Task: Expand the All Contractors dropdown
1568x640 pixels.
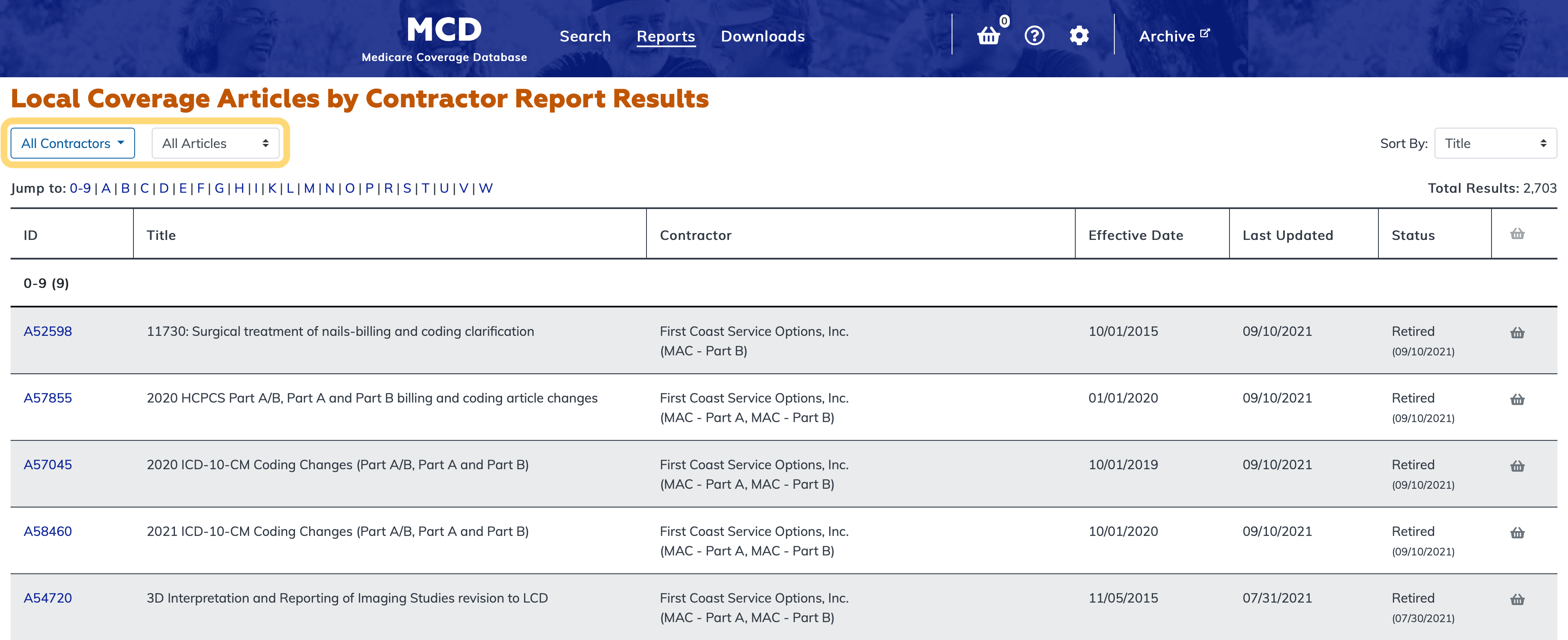Action: pos(72,144)
